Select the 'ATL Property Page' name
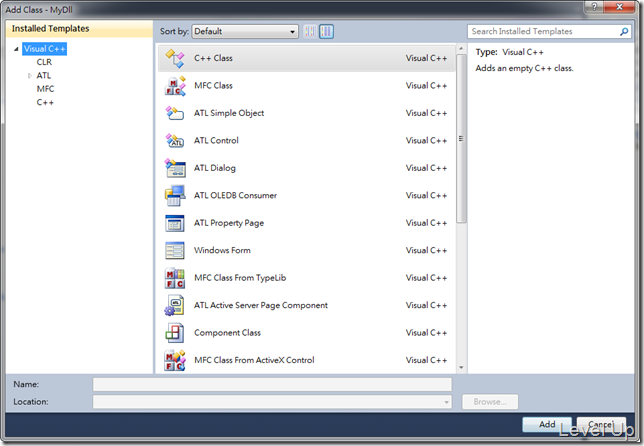 pos(229,223)
